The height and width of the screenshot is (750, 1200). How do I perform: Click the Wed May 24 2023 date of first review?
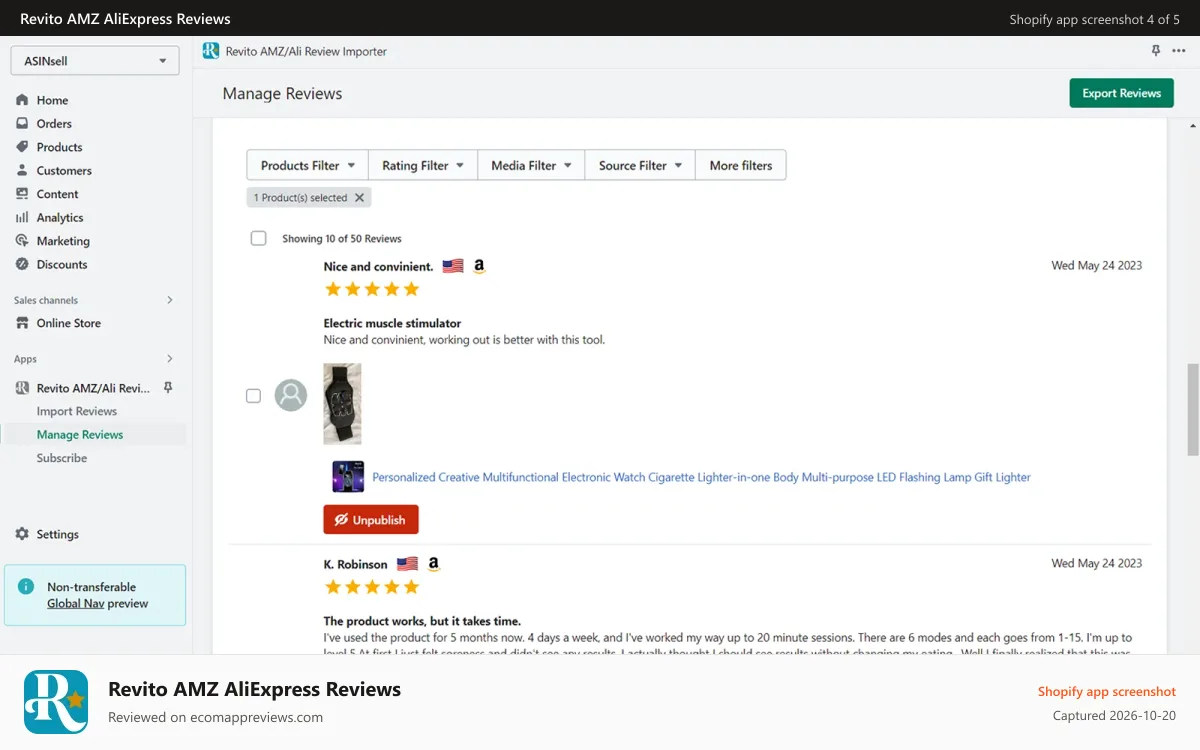tap(1096, 266)
